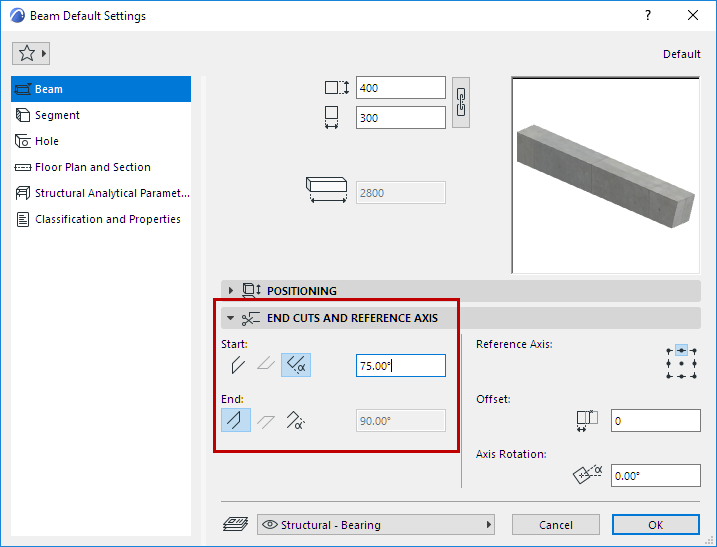Click the help question mark button
Image resolution: width=717 pixels, height=547 pixels.
click(x=648, y=16)
